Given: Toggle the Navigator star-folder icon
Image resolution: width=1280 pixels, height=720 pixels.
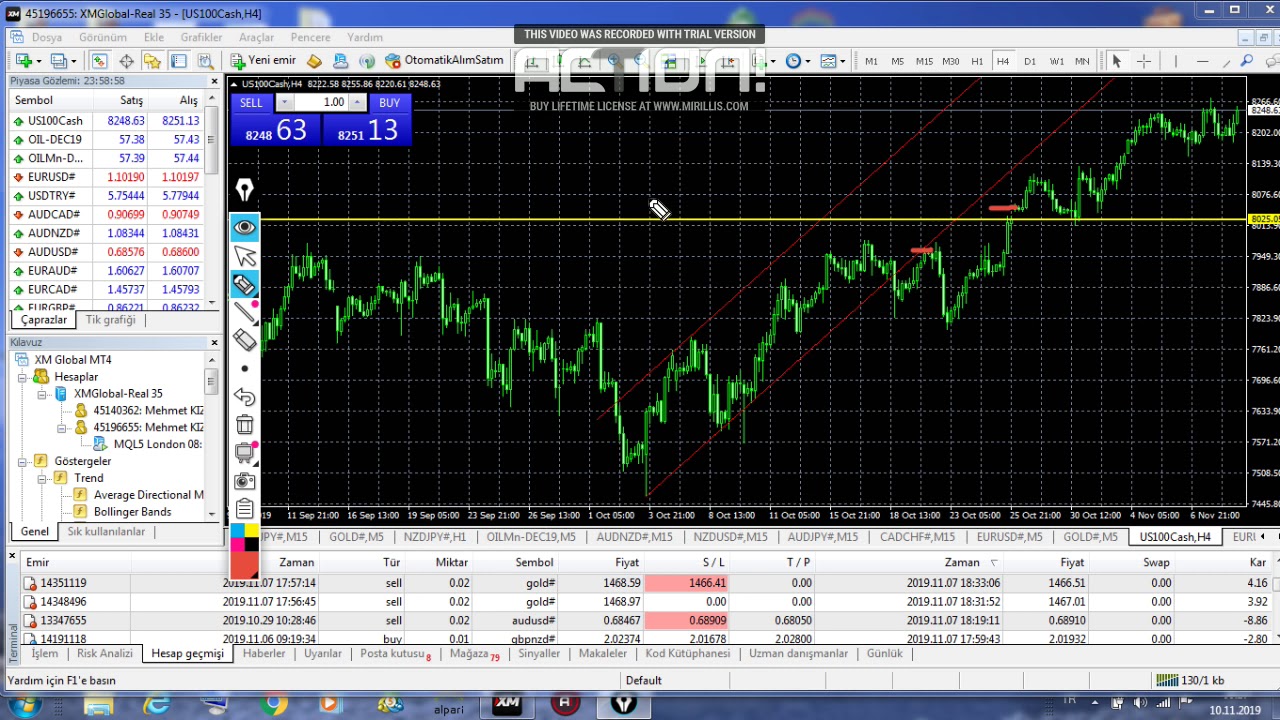Looking at the screenshot, I should point(152,61).
